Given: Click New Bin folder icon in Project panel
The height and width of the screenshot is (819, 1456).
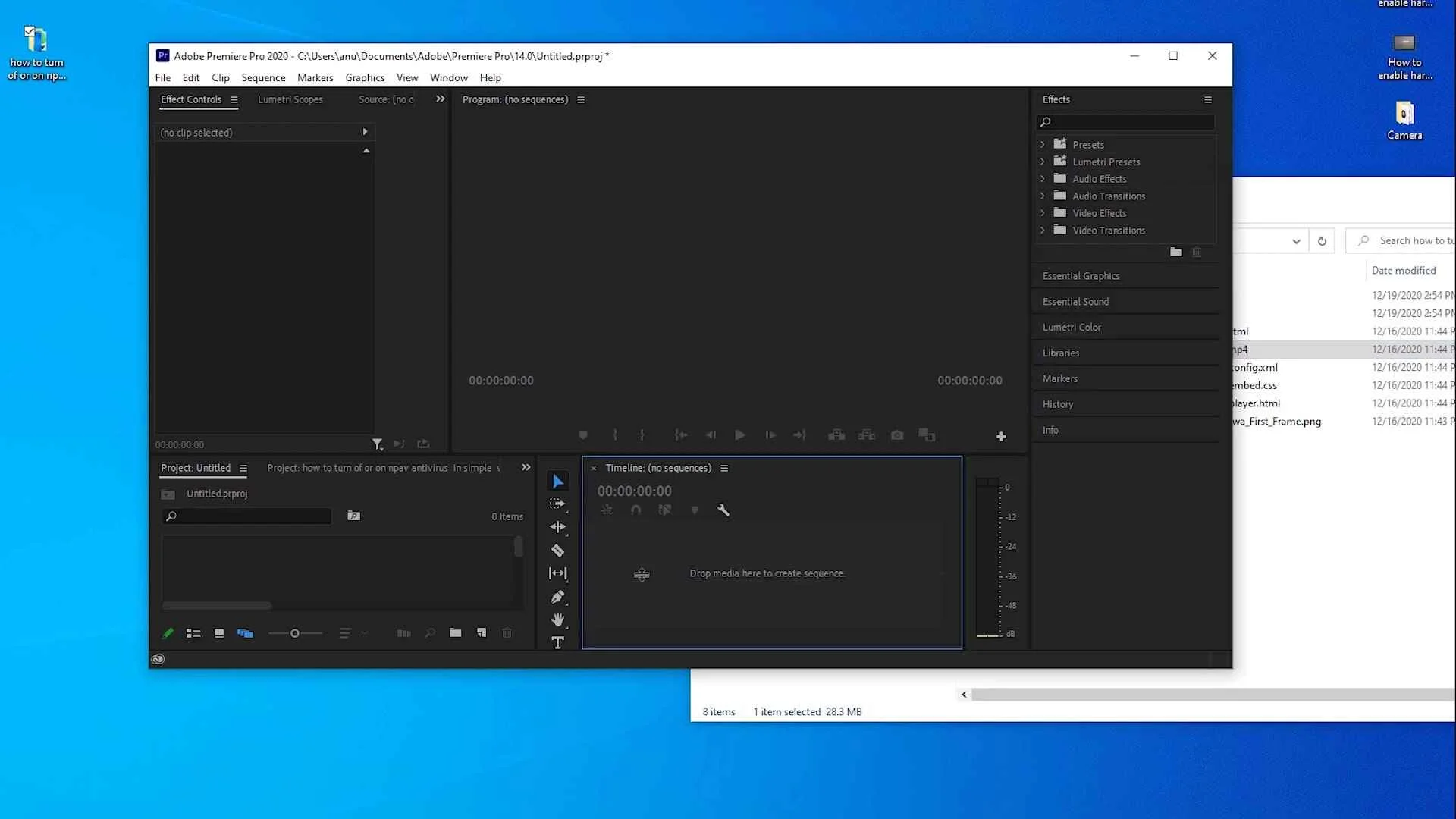Looking at the screenshot, I should pyautogui.click(x=455, y=633).
